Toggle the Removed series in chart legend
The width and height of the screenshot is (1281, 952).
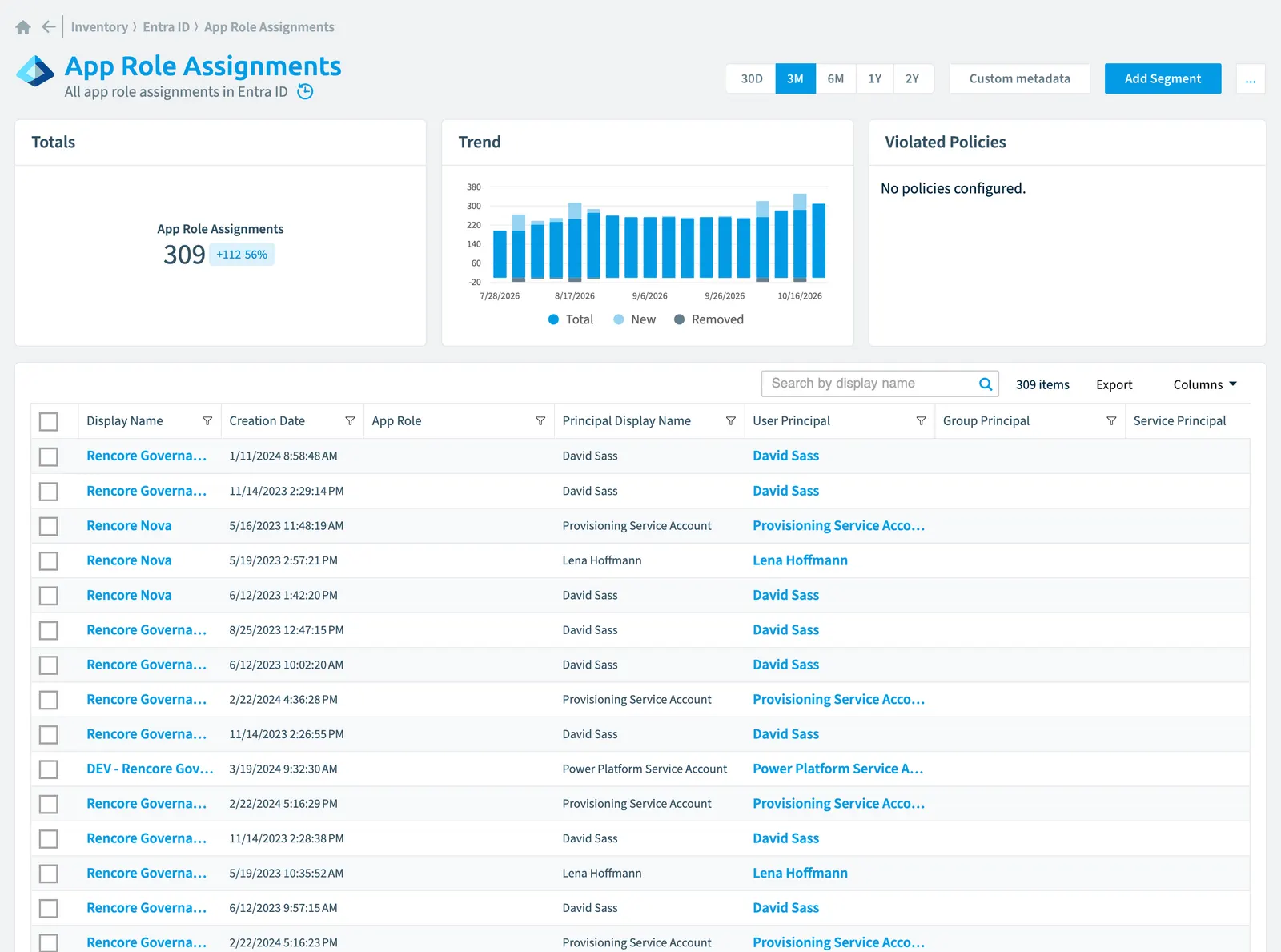pos(709,319)
